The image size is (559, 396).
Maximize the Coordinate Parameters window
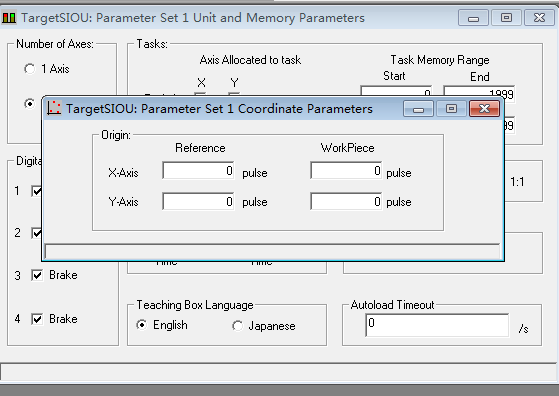click(x=451, y=108)
